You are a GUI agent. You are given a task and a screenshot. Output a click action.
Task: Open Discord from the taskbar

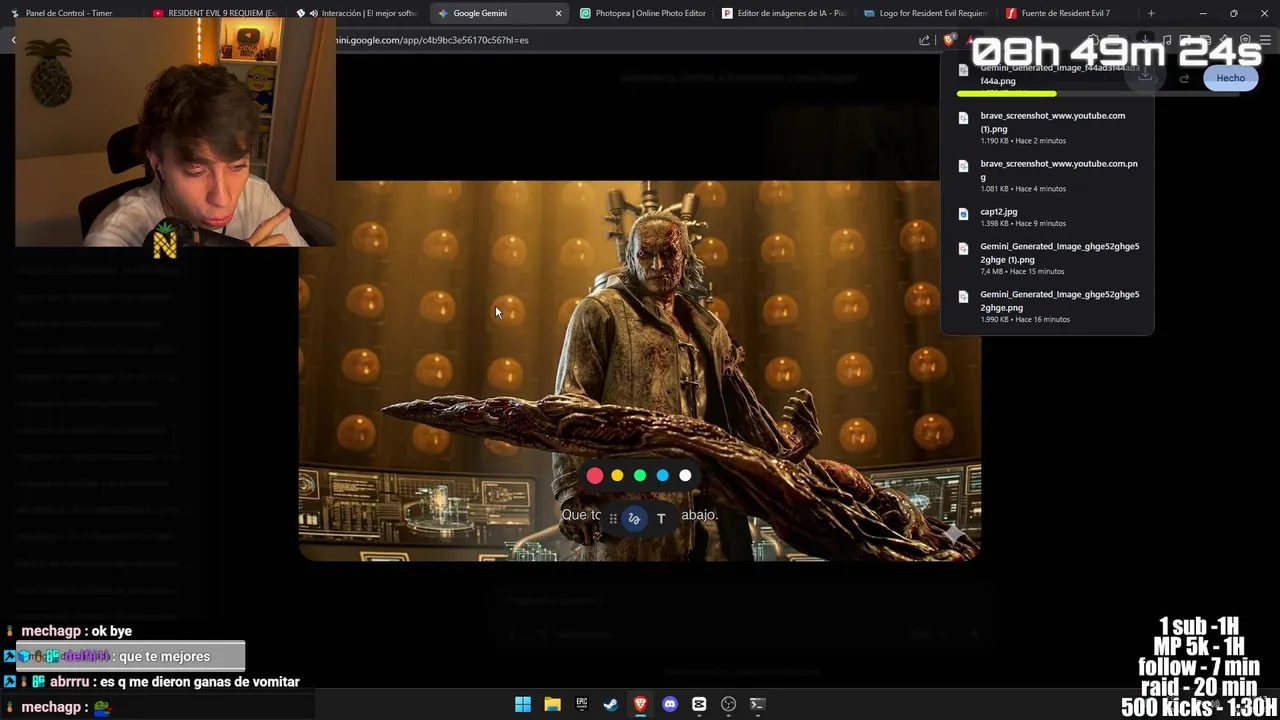[670, 704]
